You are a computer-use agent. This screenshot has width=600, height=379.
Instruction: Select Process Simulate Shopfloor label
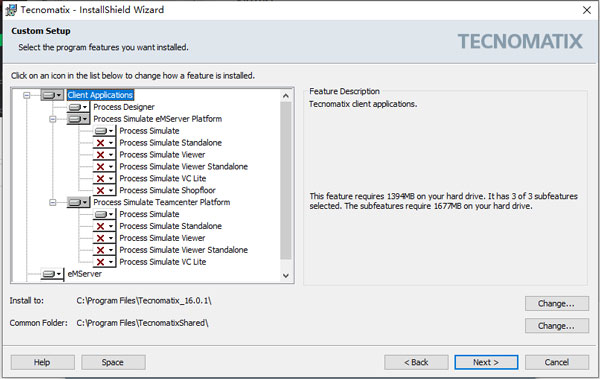[167, 190]
